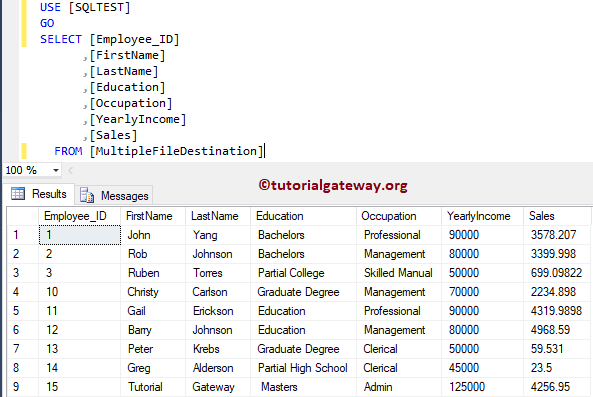This screenshot has height=397, width=593.
Task: Select the Occupation column header
Action: tap(399, 216)
